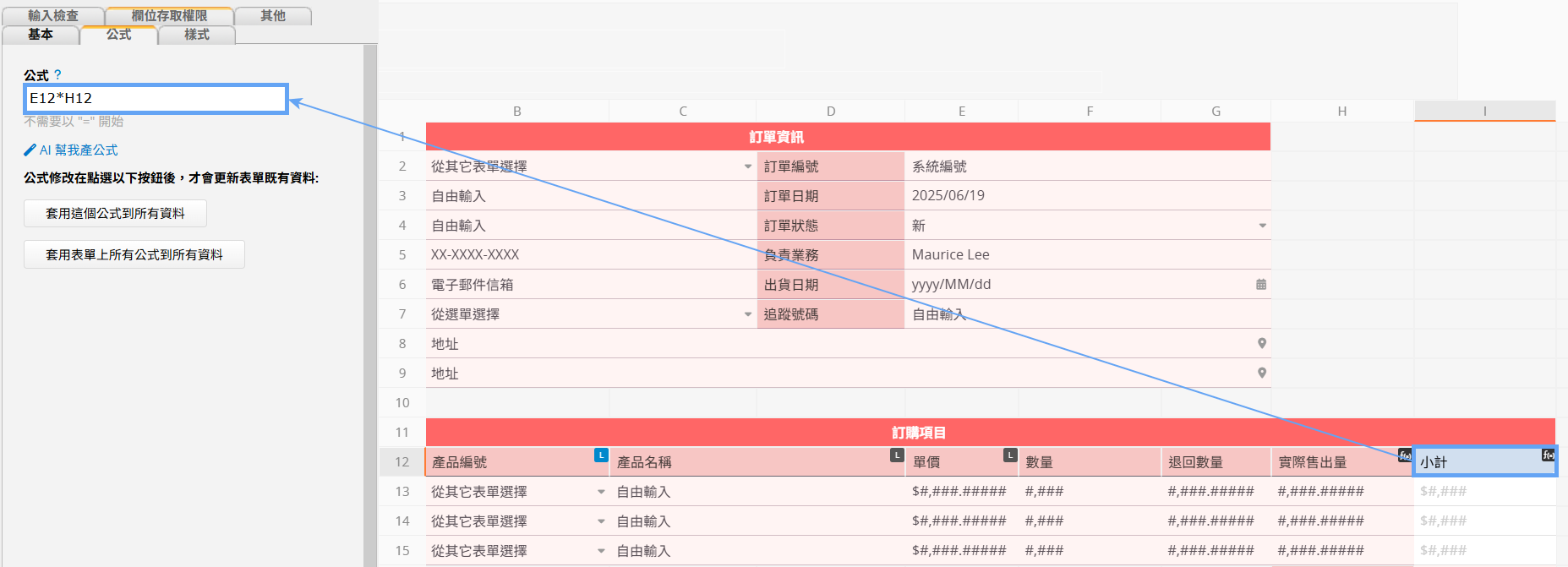Select the 輸入檢查 tab
Image resolution: width=1568 pixels, height=567 pixels.
(x=52, y=16)
